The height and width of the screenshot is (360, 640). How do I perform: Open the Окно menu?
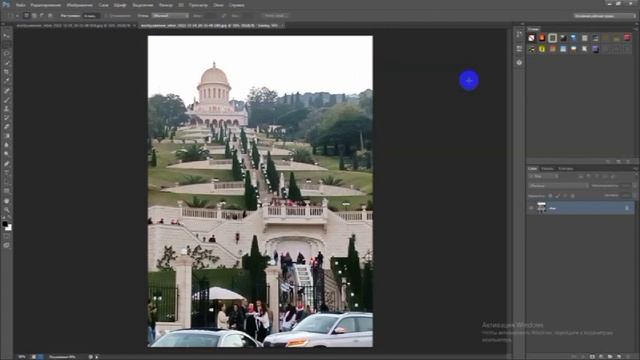(x=218, y=5)
